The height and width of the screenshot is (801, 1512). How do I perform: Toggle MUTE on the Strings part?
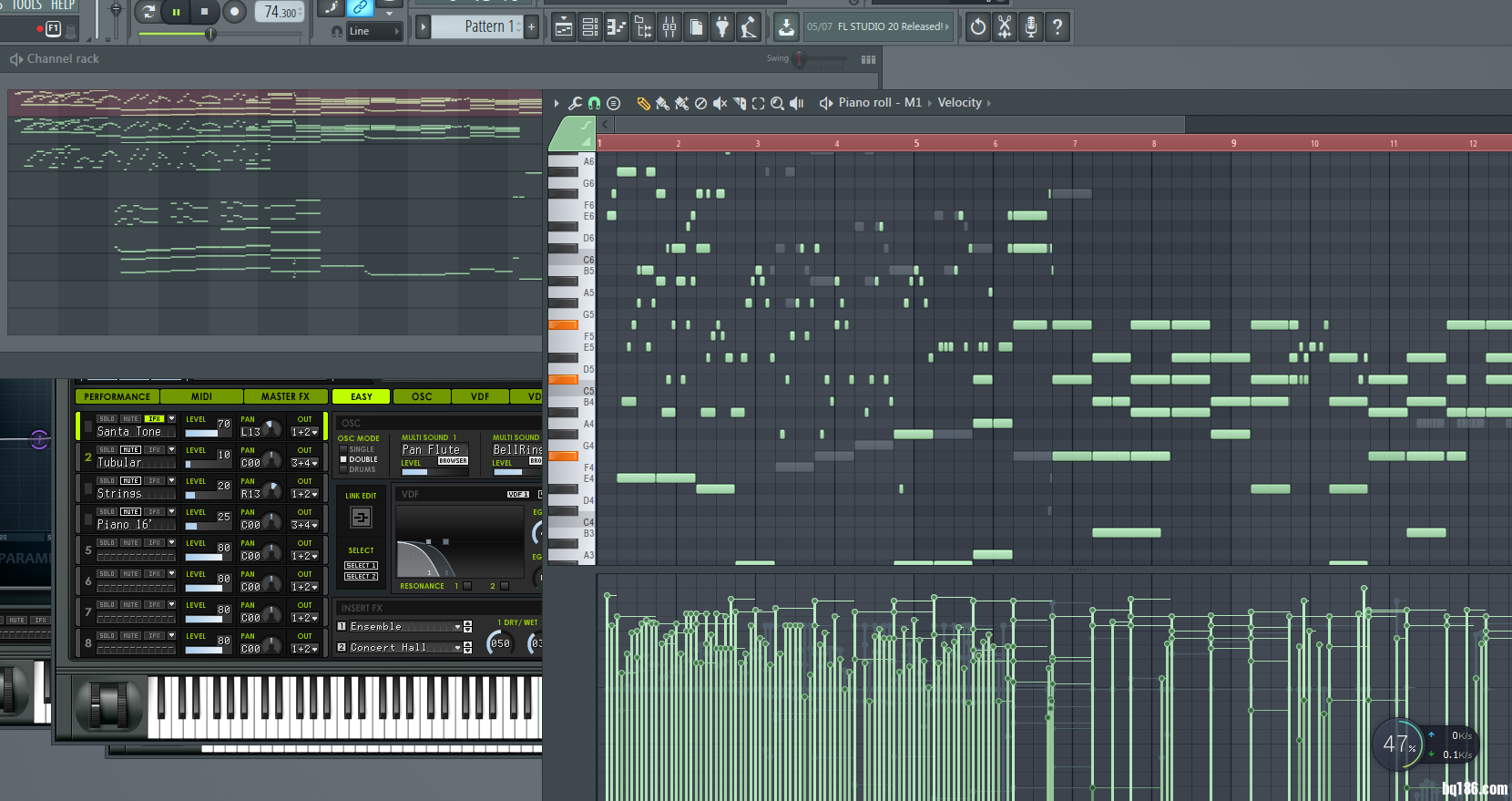pyautogui.click(x=131, y=481)
